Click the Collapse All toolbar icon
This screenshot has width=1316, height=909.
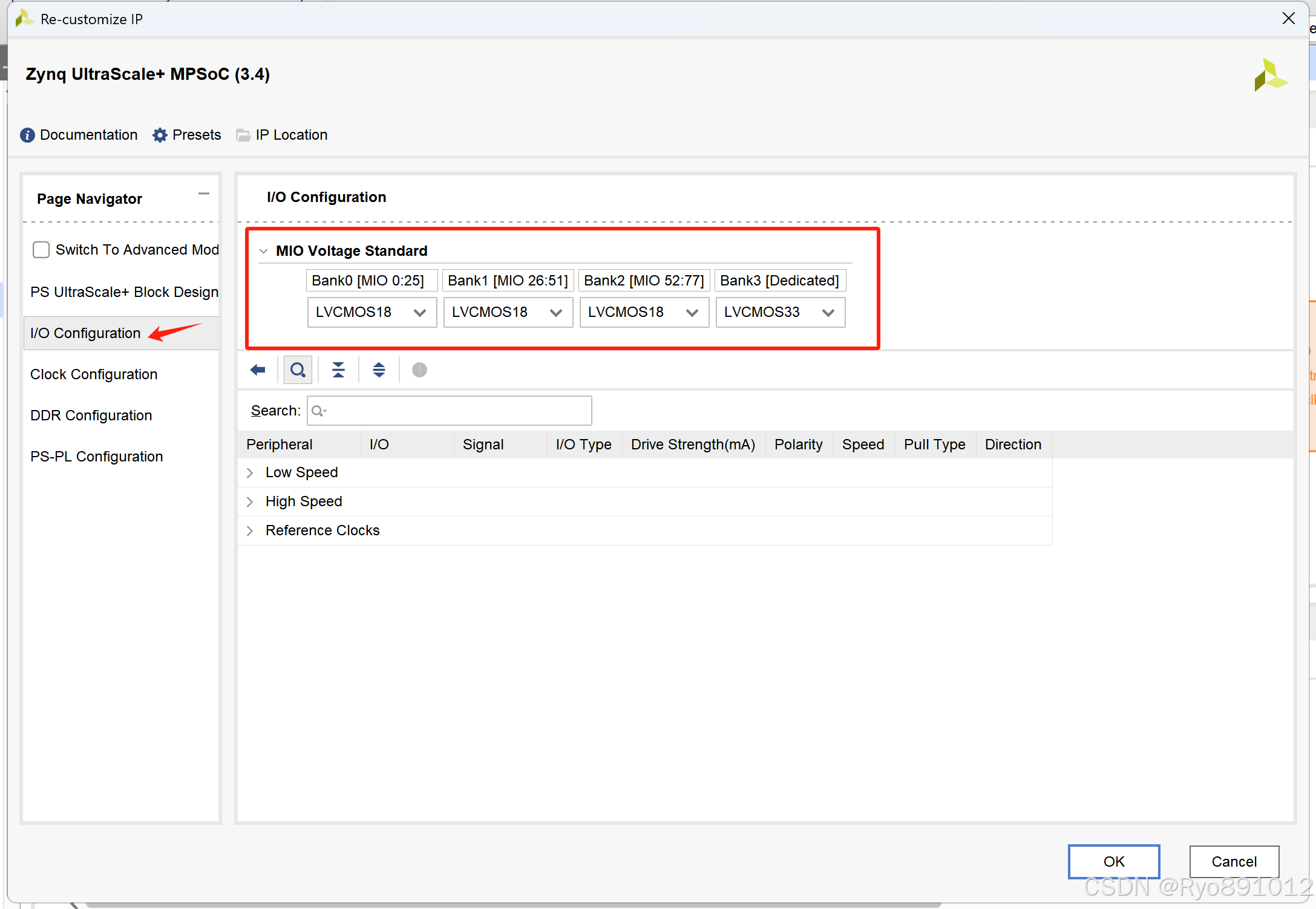(x=338, y=370)
